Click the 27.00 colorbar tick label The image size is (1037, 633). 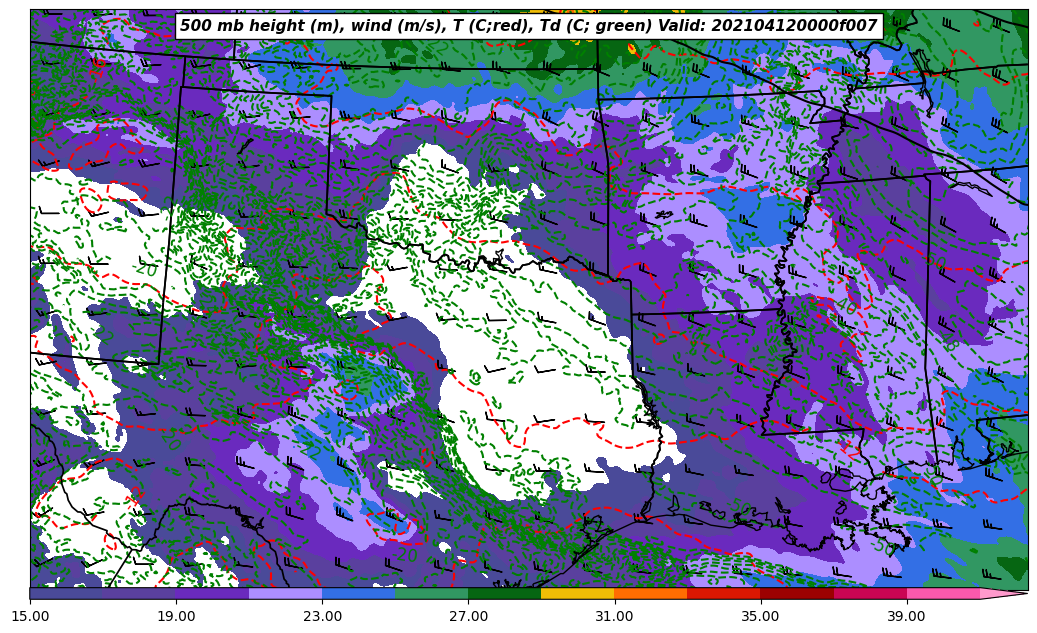coord(468,616)
